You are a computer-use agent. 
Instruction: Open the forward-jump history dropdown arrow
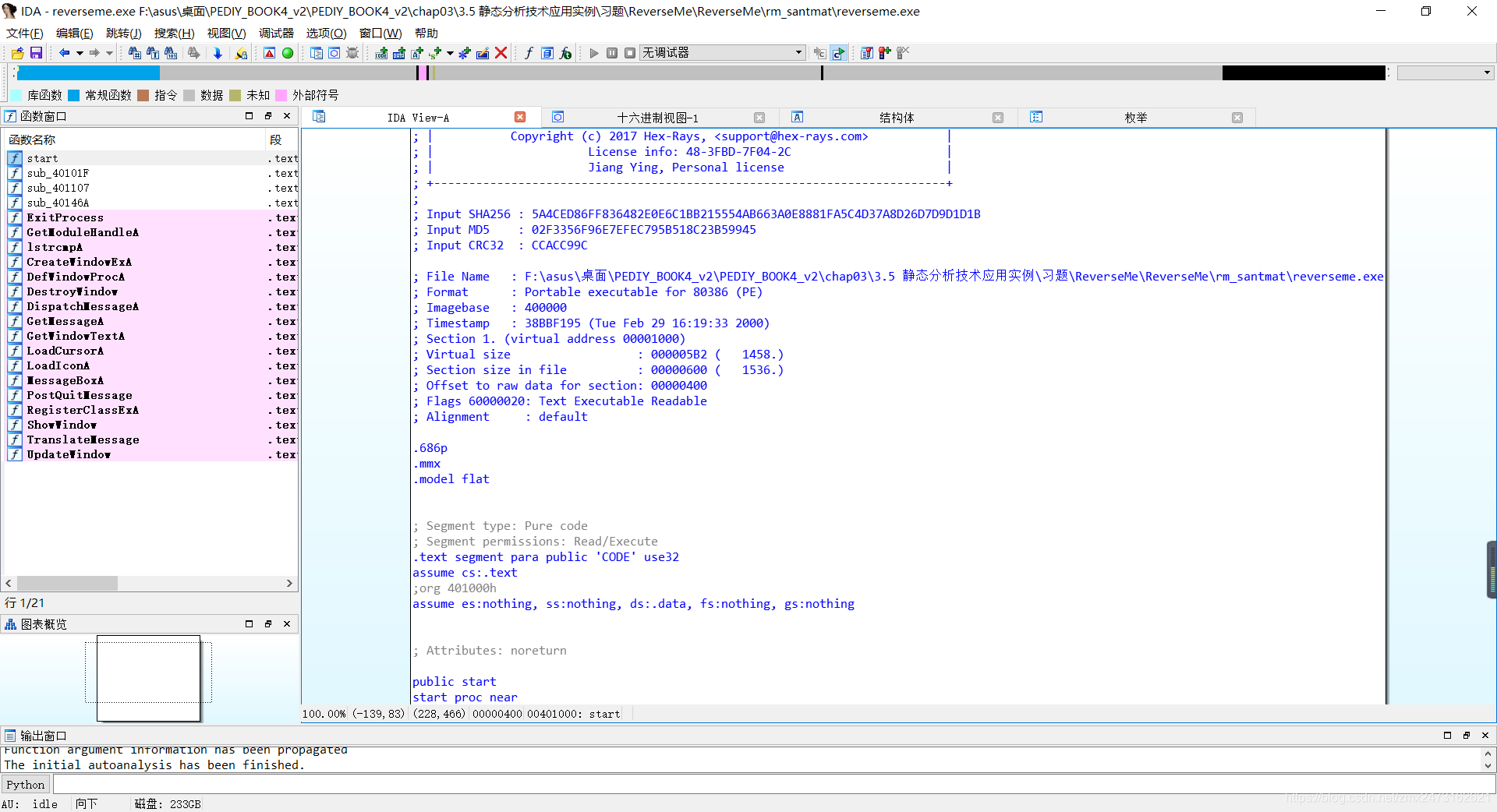click(109, 53)
